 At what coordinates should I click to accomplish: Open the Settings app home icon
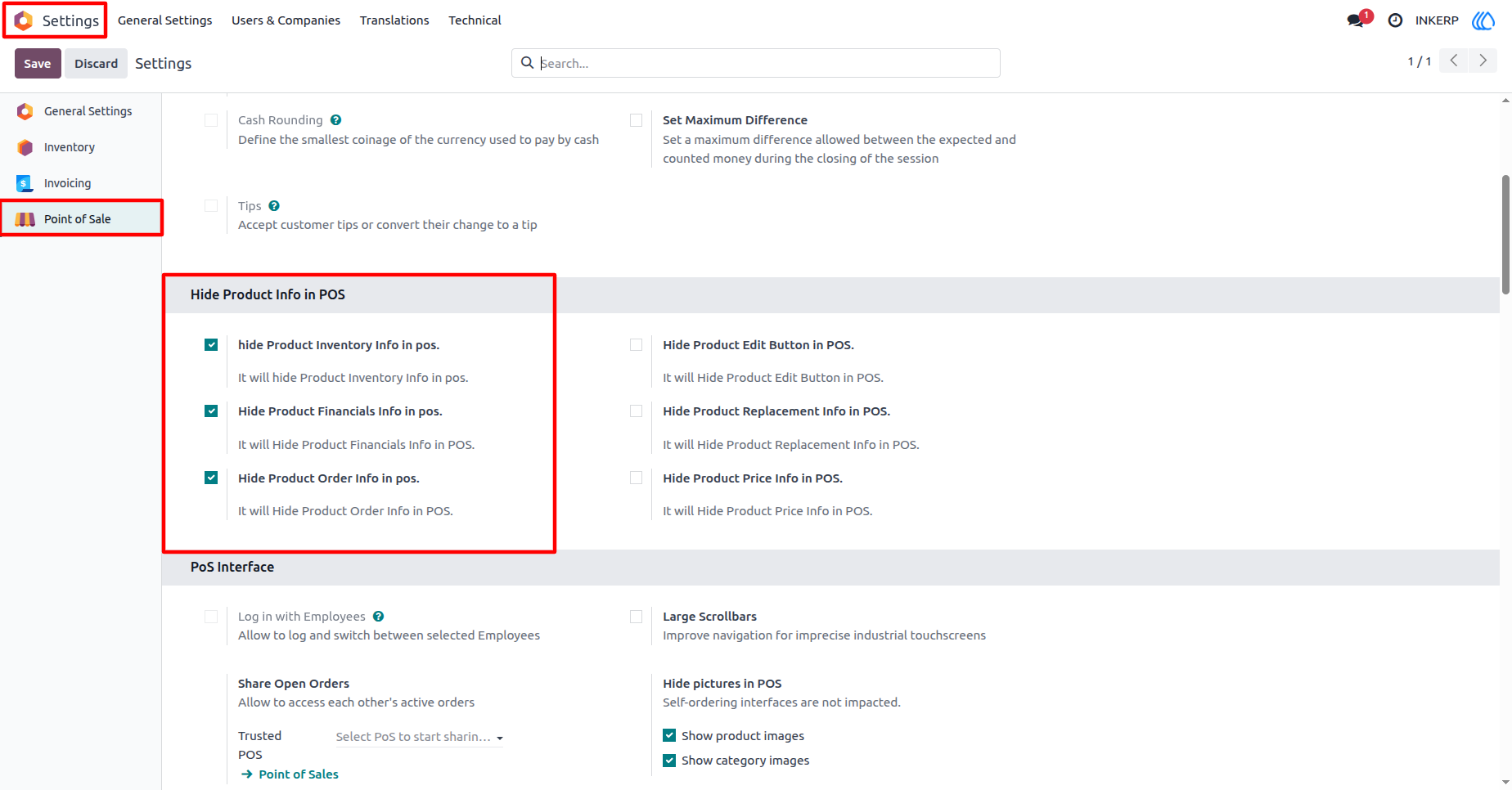point(24,20)
